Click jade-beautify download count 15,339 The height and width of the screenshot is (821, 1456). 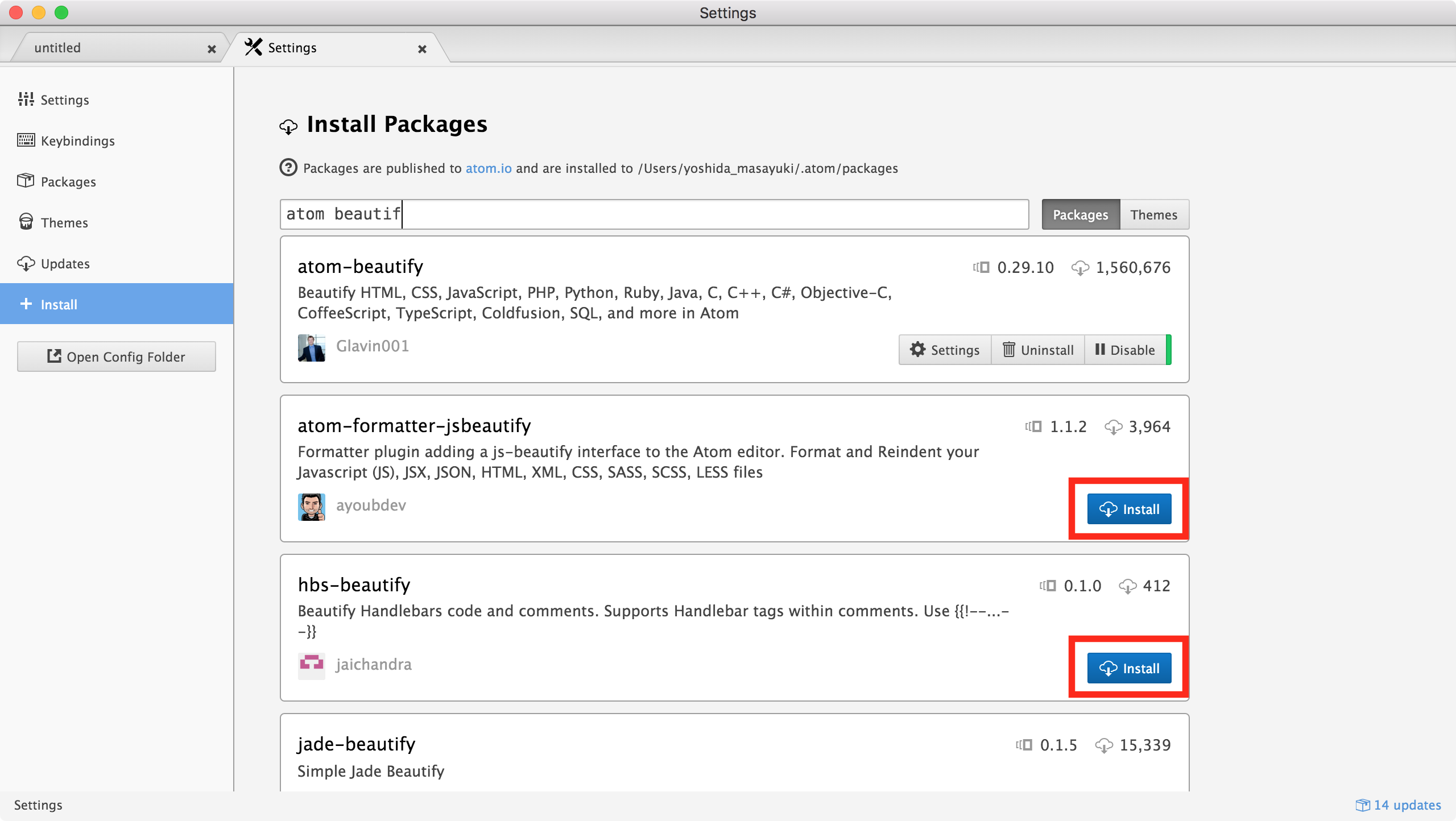tap(1145, 745)
